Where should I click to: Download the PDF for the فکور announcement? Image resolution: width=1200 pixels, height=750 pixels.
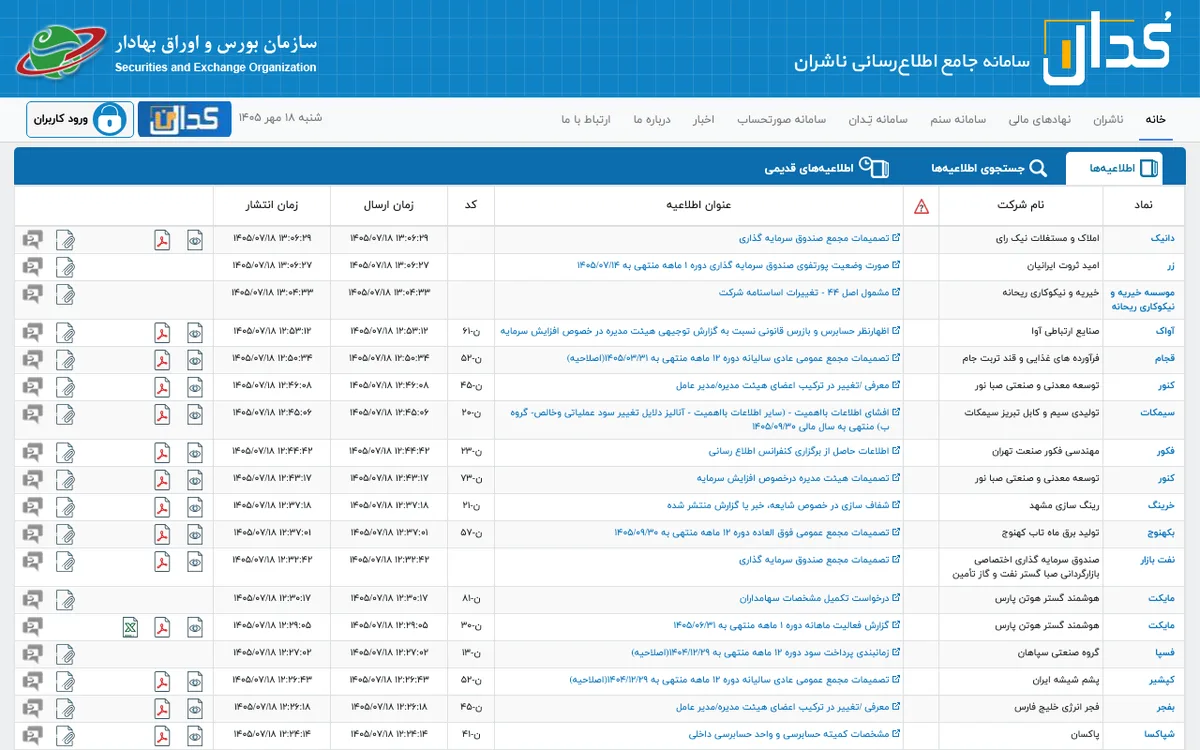(x=162, y=453)
